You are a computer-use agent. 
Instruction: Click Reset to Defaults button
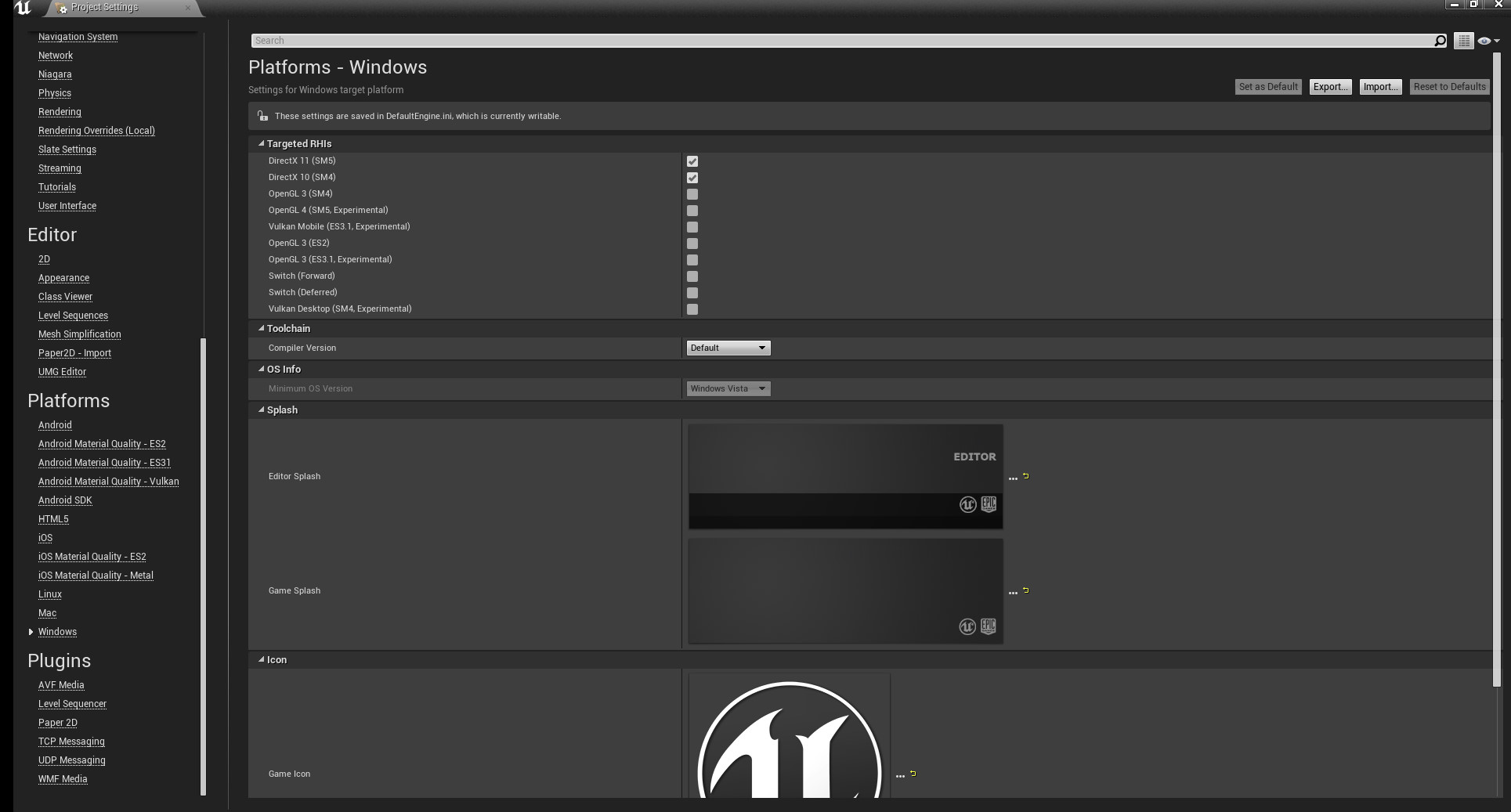[x=1450, y=87]
